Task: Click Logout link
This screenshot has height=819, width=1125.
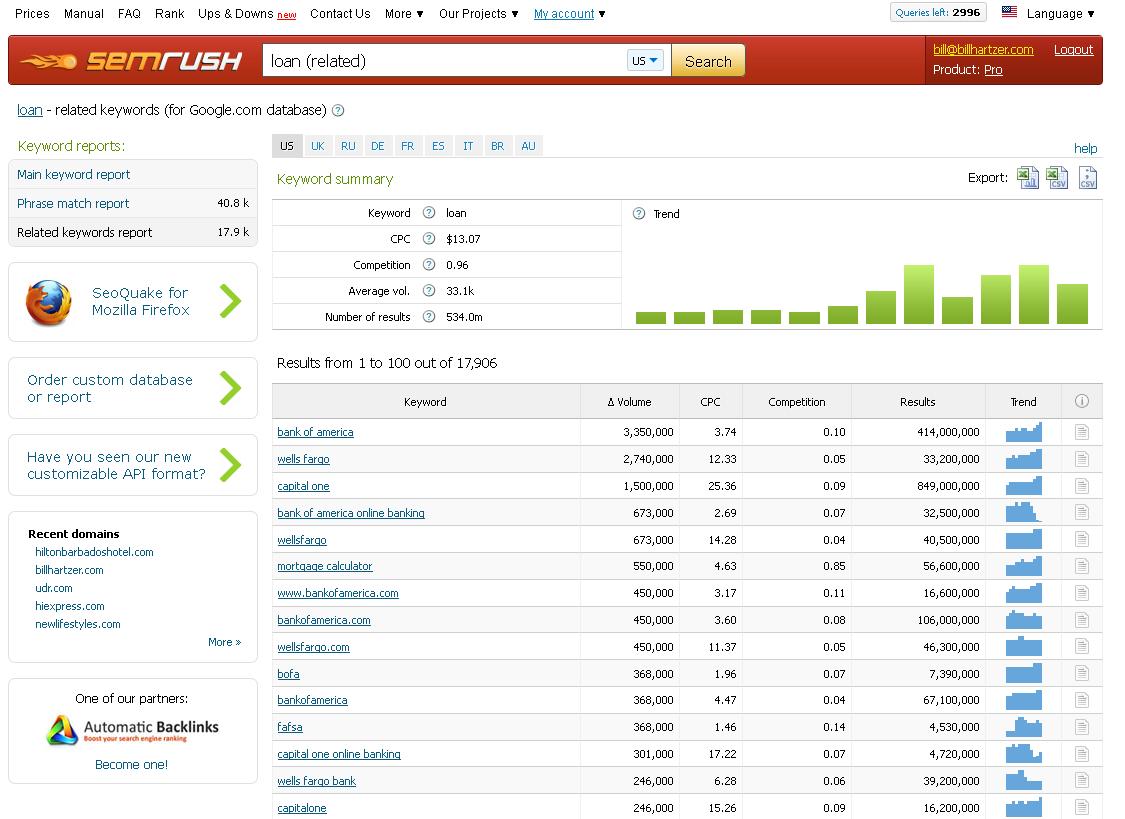Action: (1073, 49)
